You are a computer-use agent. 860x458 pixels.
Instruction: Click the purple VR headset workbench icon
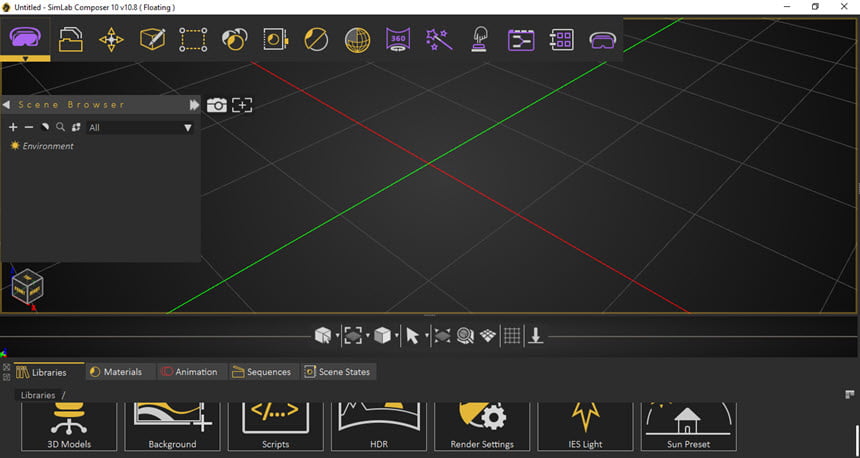click(x=25, y=37)
